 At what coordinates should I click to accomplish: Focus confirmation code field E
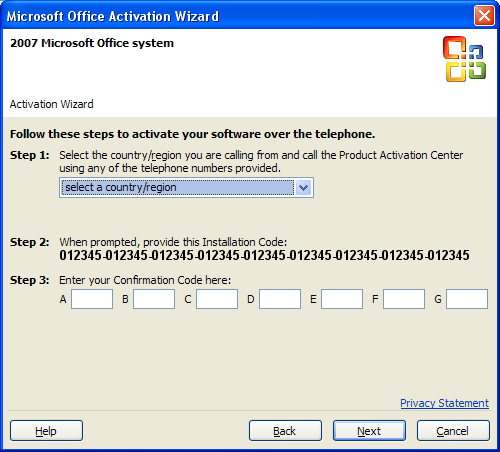tap(342, 299)
